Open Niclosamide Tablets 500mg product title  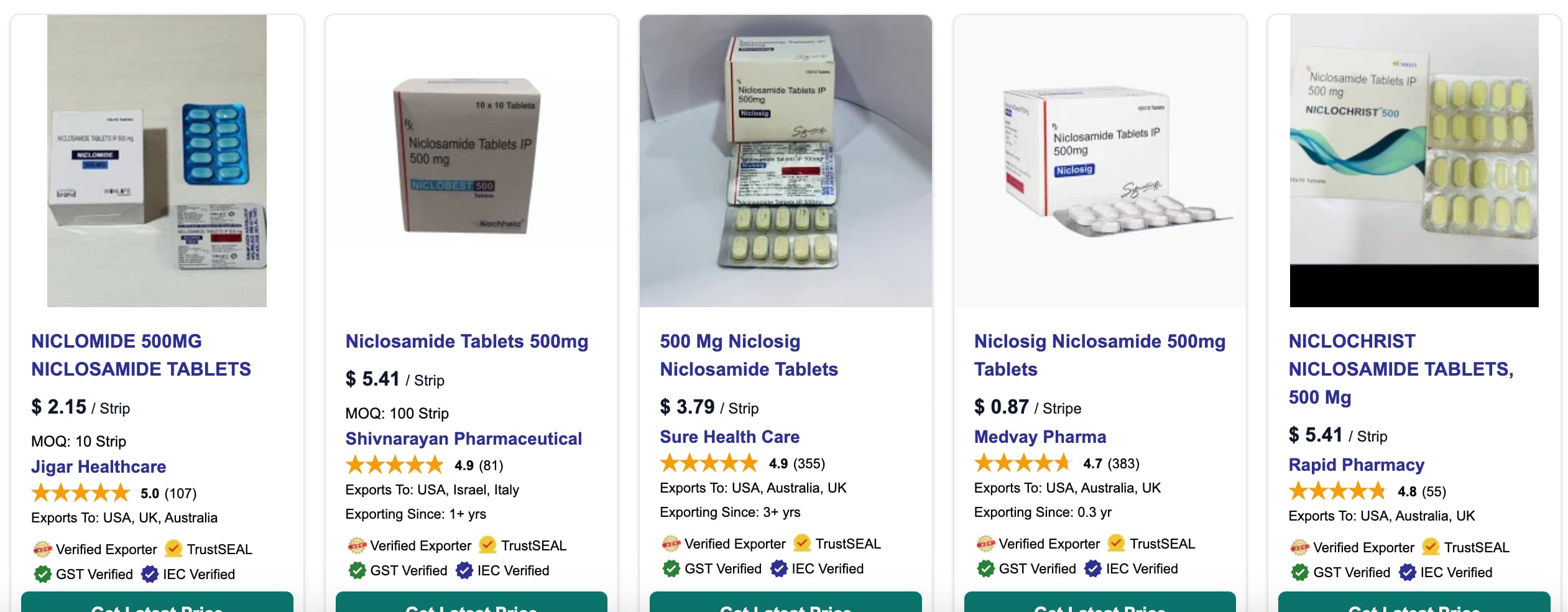click(466, 341)
